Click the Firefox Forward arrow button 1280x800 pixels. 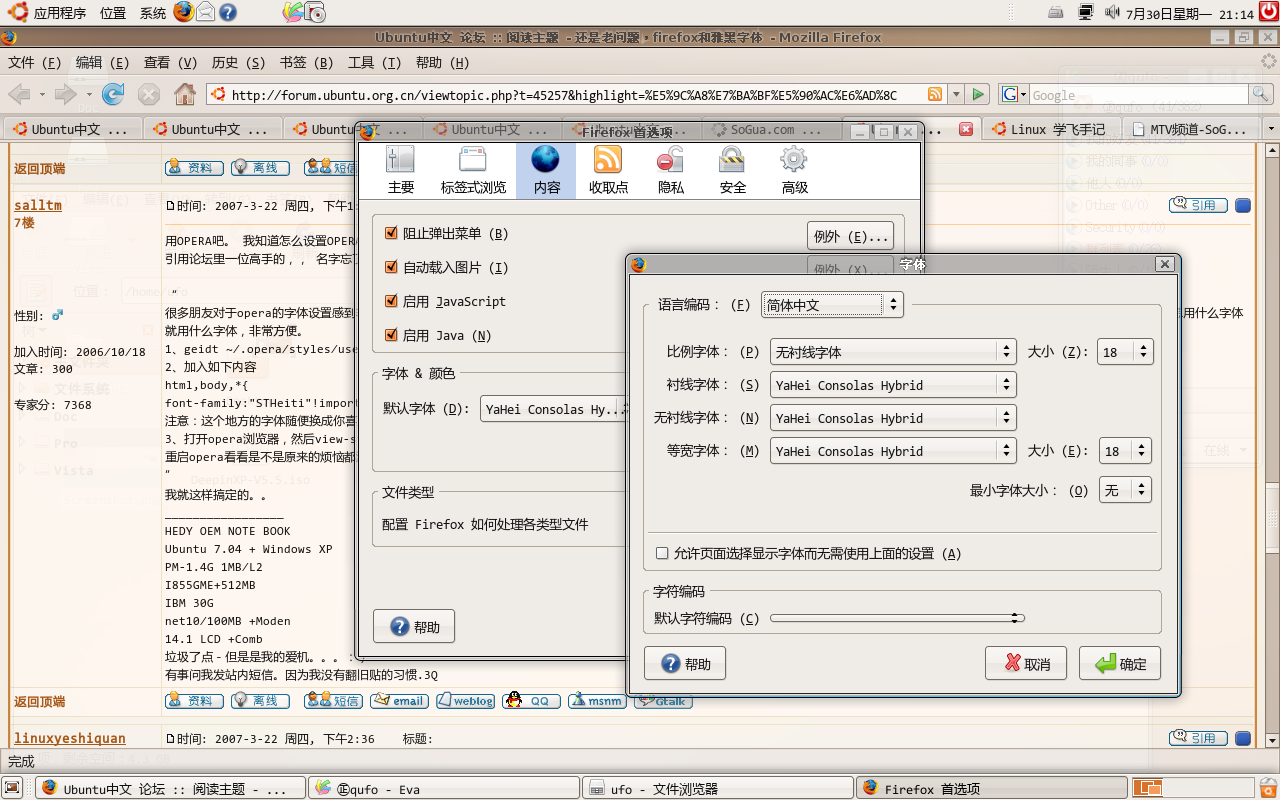coord(65,94)
